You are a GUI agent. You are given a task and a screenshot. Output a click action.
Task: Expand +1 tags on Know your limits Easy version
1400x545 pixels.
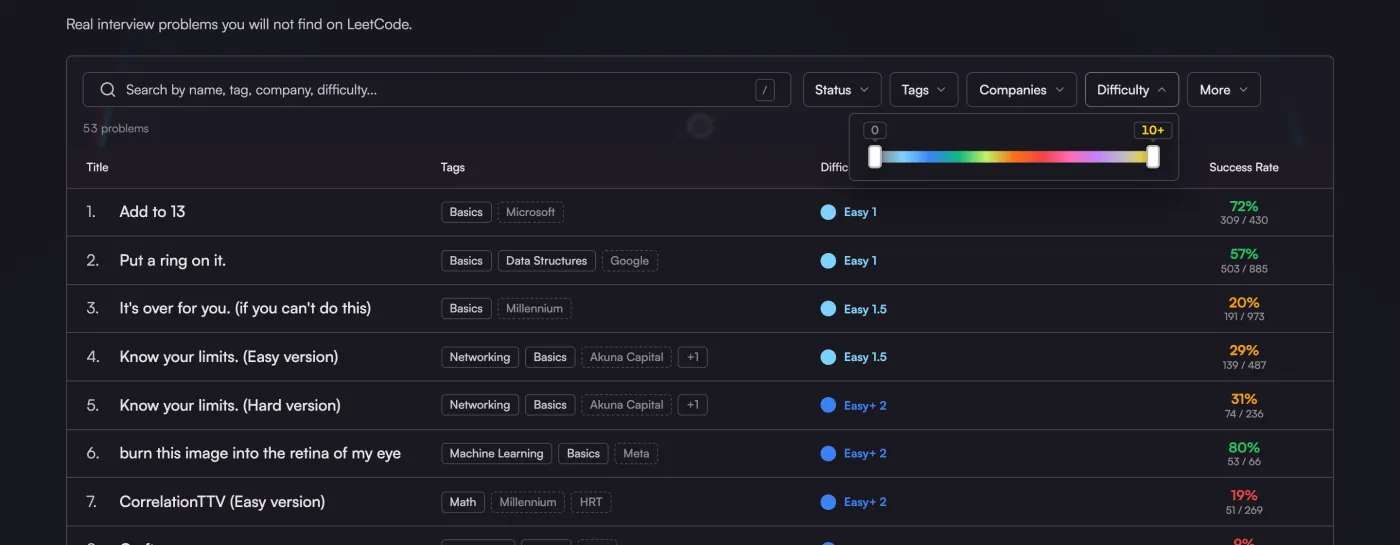(693, 357)
